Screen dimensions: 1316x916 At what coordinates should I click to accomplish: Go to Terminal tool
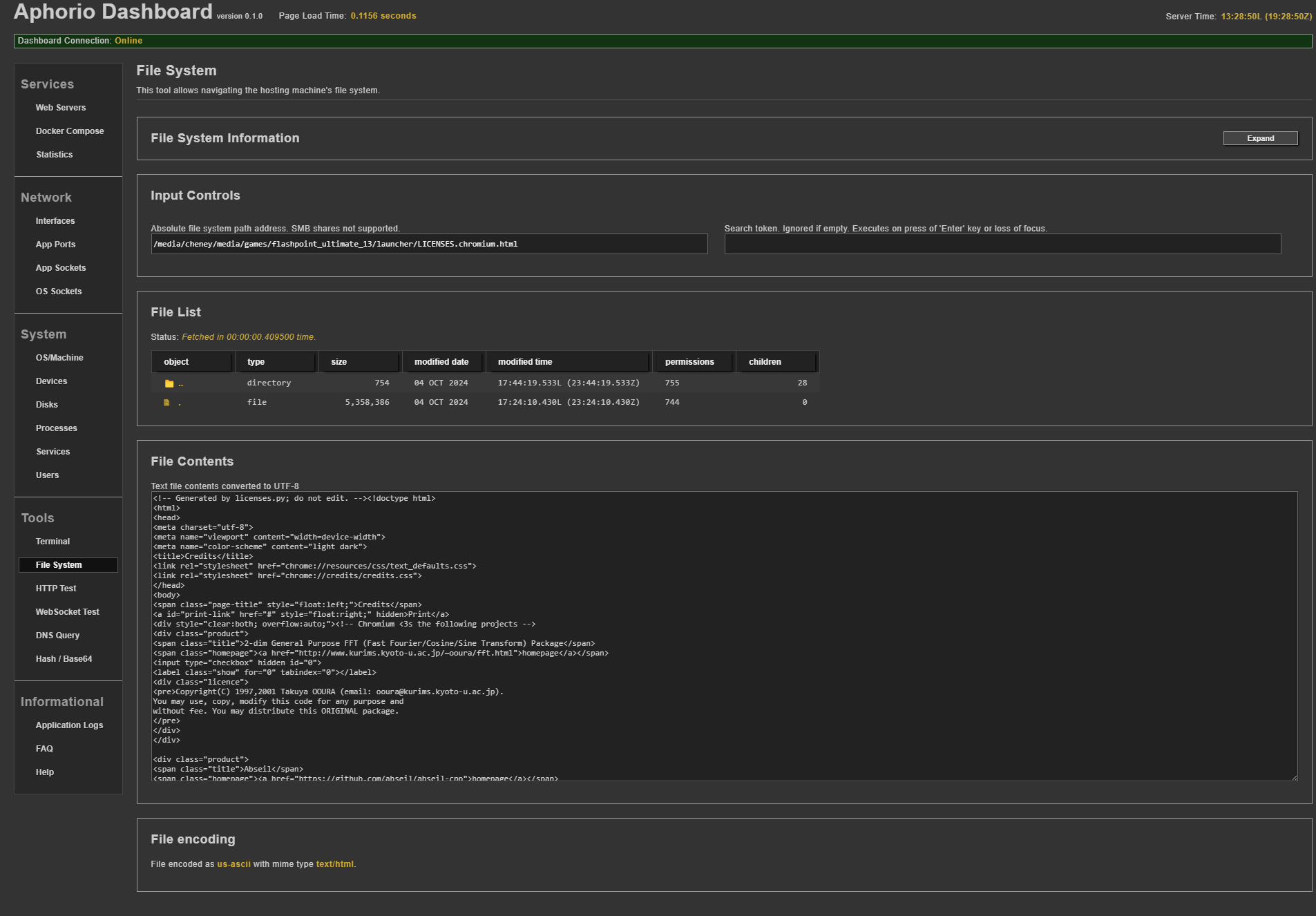click(x=53, y=542)
